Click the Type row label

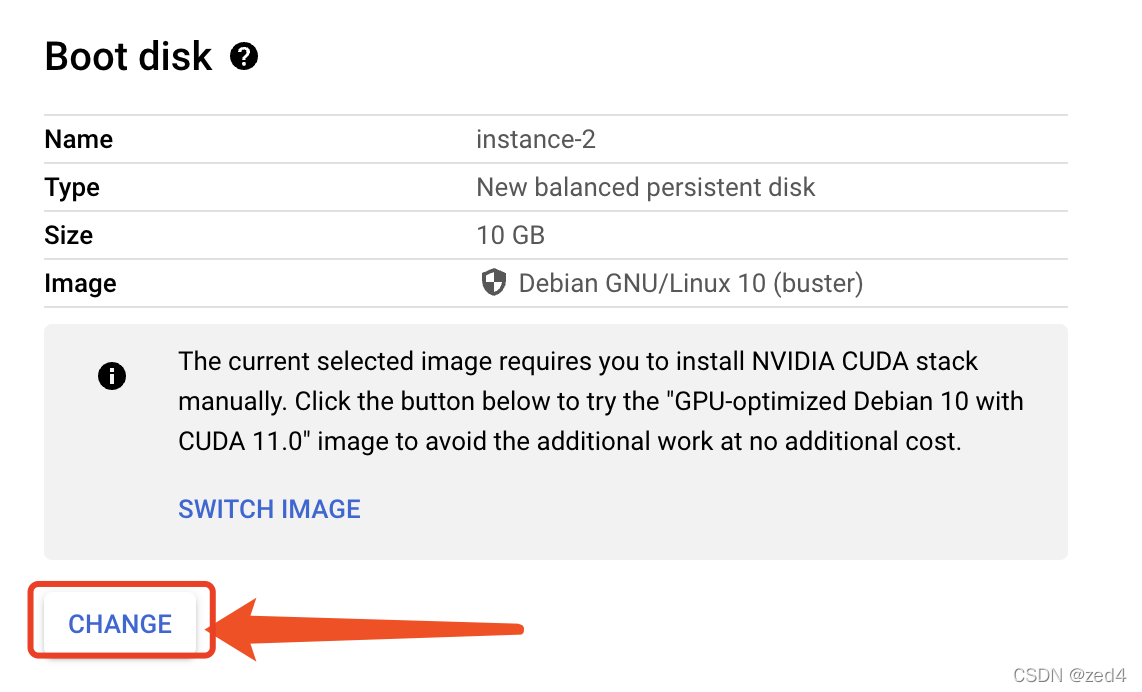pyautogui.click(x=72, y=188)
